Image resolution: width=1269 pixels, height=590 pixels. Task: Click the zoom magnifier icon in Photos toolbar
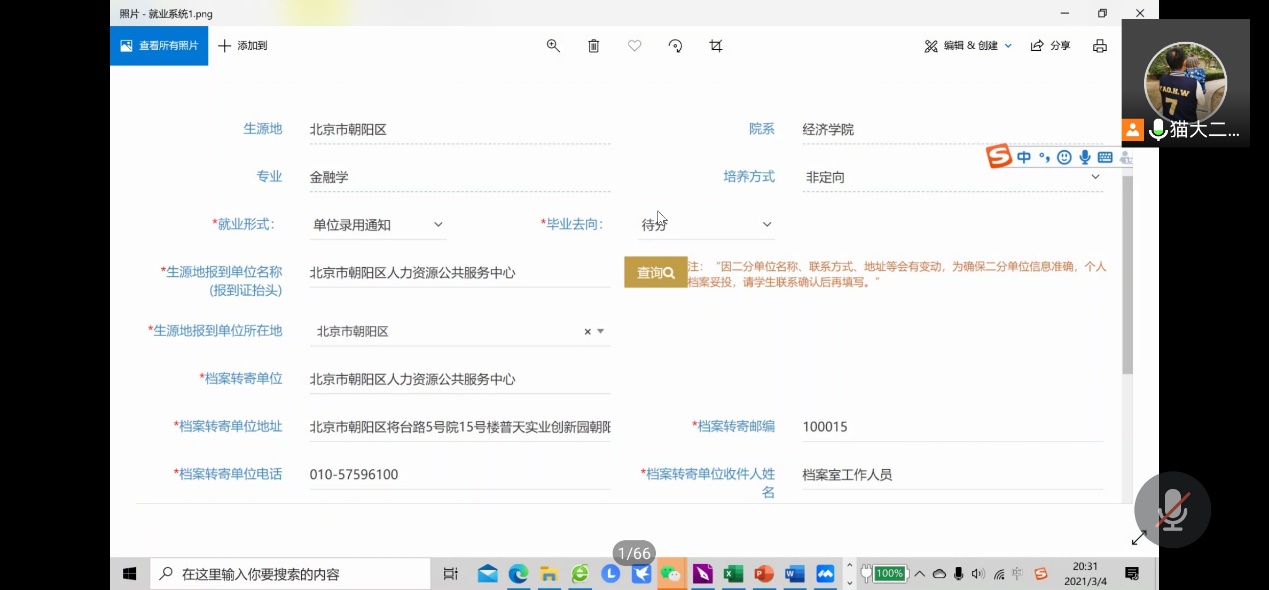[x=553, y=46]
